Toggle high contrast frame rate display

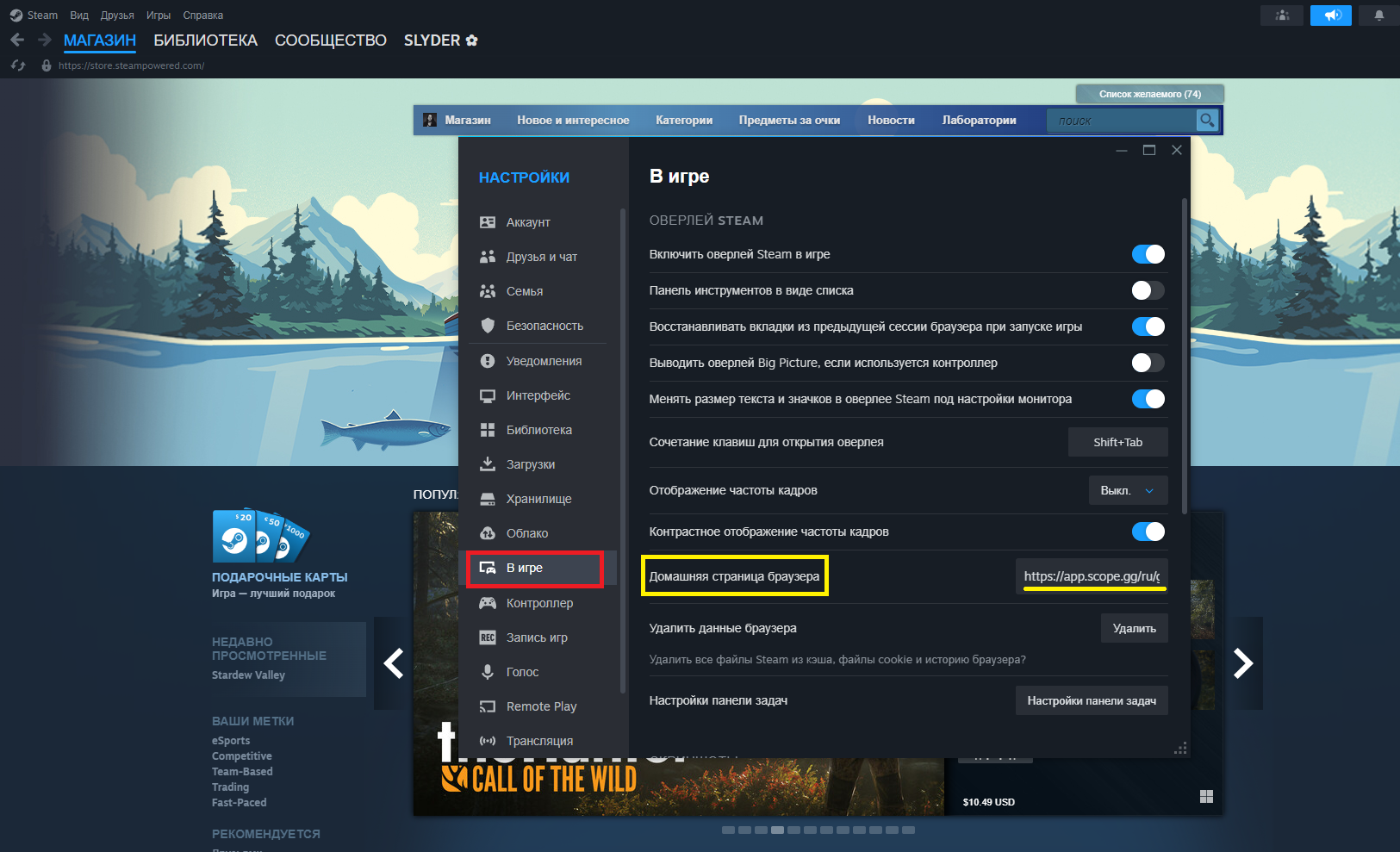[1148, 532]
